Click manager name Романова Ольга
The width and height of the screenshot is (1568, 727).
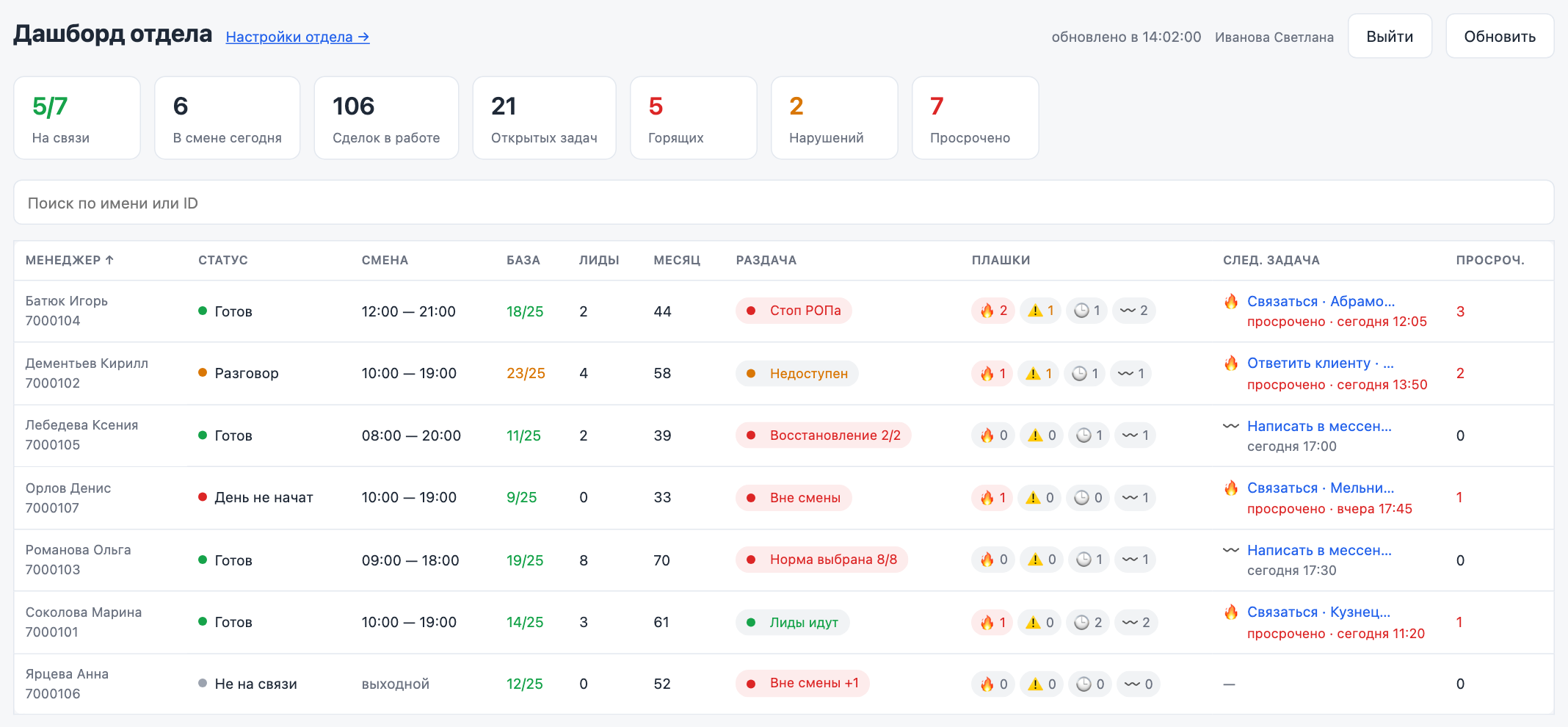79,550
